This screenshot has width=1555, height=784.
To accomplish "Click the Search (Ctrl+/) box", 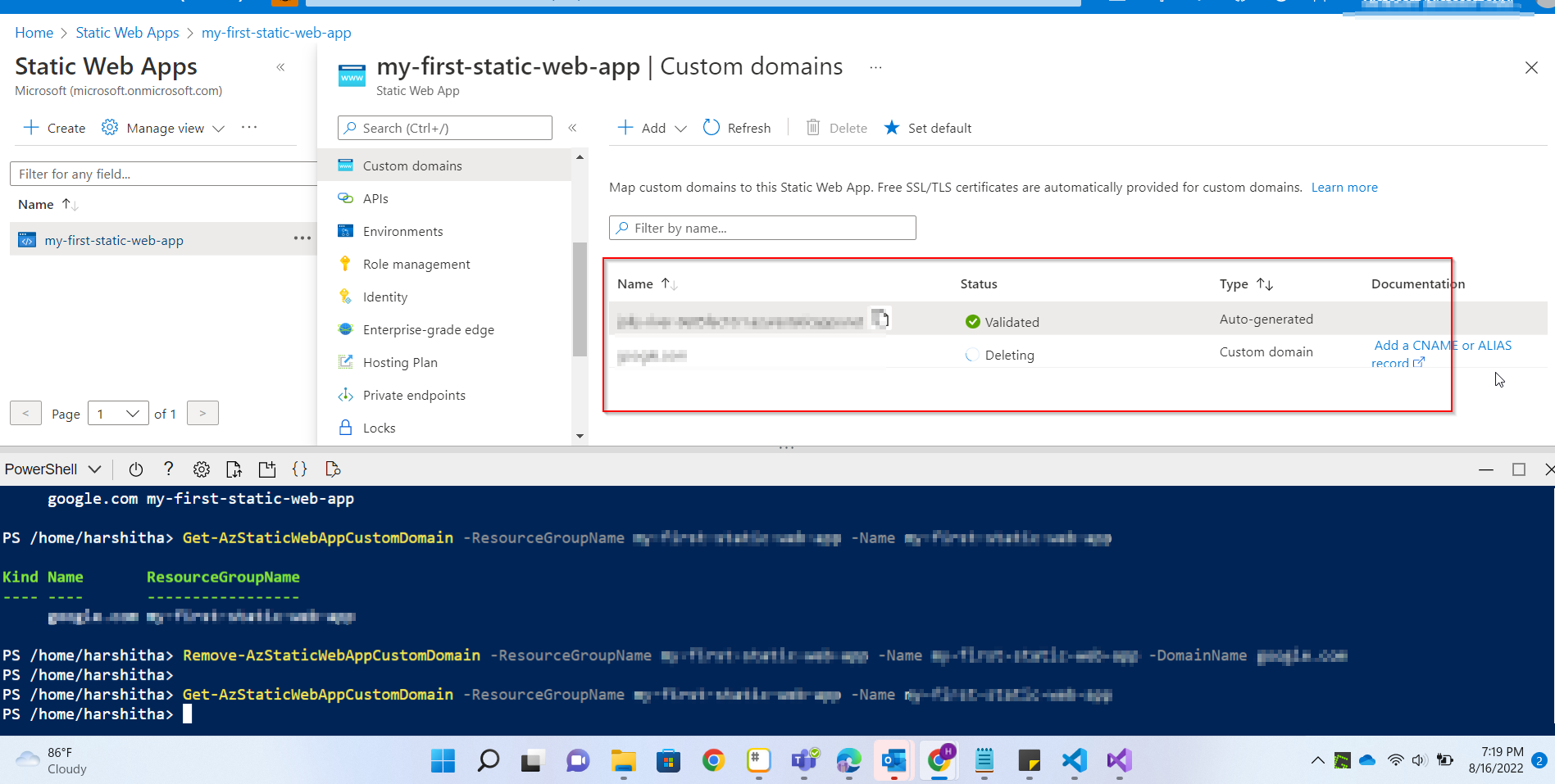I will click(445, 128).
